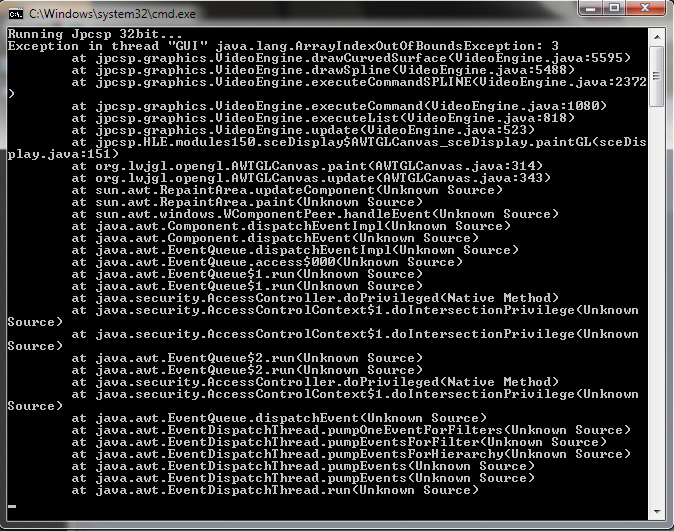
Task: Click the EventDispatchThread.run line
Action: 275,491
